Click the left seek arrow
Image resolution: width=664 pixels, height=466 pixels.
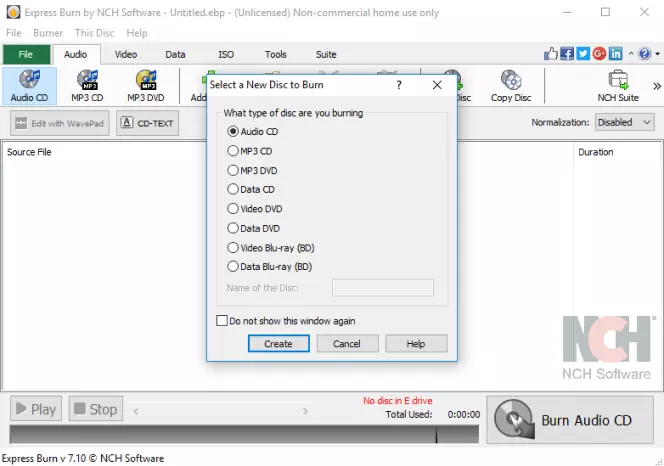tap(136, 411)
